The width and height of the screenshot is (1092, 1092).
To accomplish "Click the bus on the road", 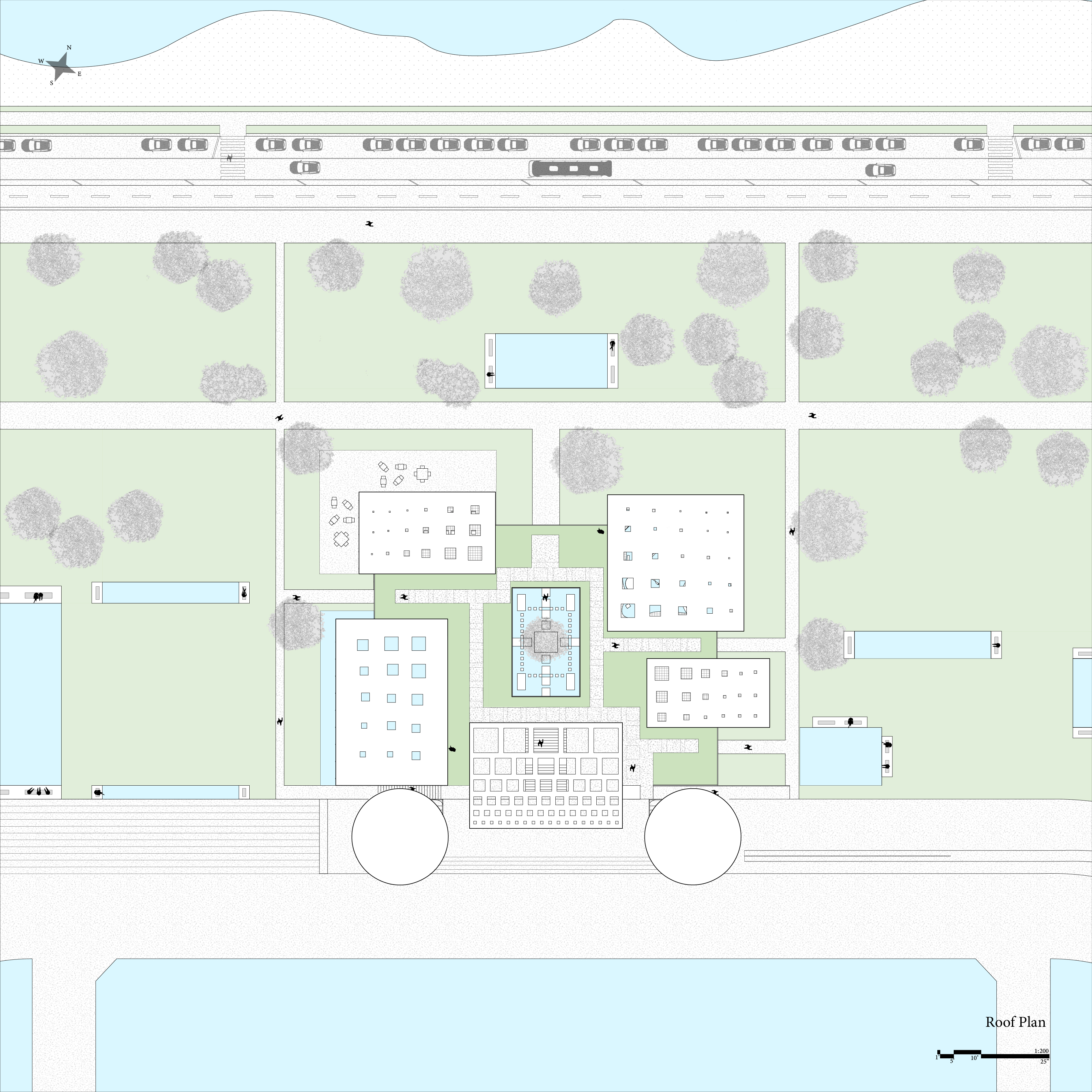I will (570, 168).
